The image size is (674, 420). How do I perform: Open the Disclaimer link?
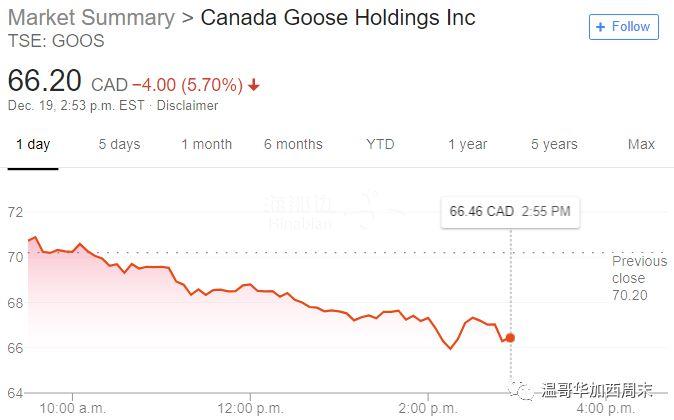click(x=188, y=106)
